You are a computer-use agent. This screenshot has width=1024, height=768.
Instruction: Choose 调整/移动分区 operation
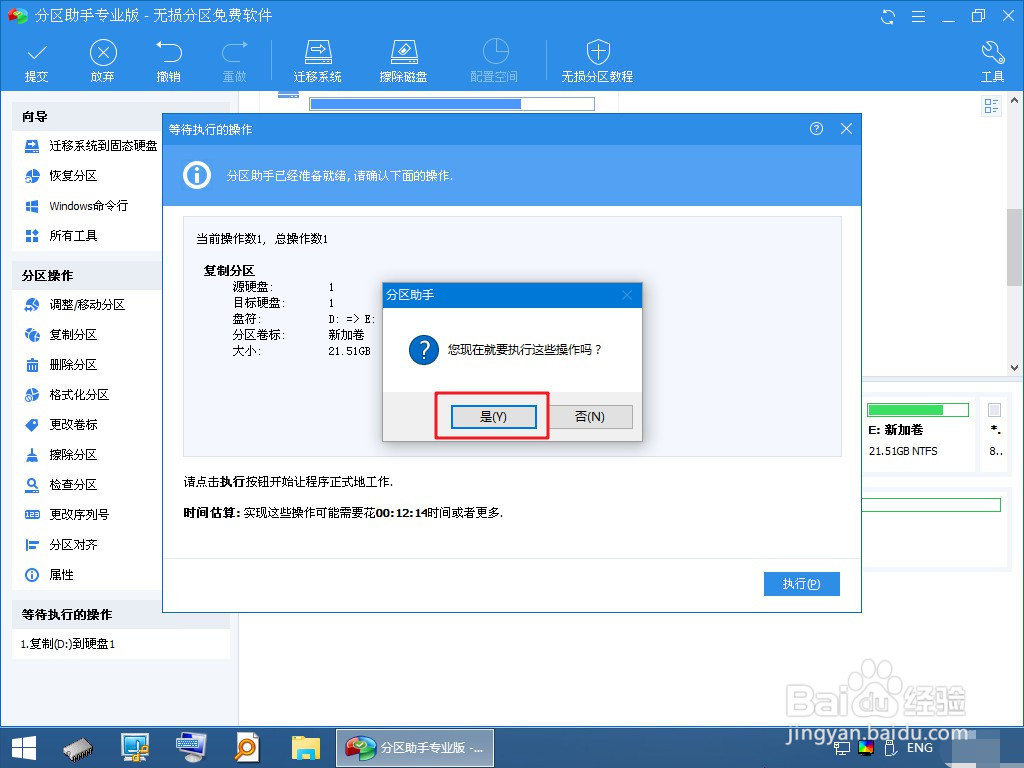74,304
